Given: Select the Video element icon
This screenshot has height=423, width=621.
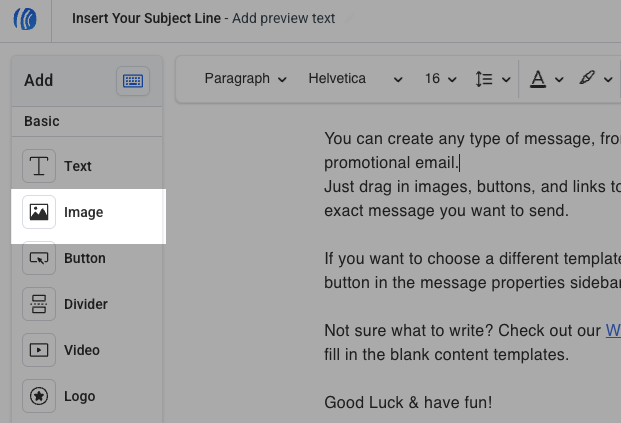Looking at the screenshot, I should tap(39, 350).
